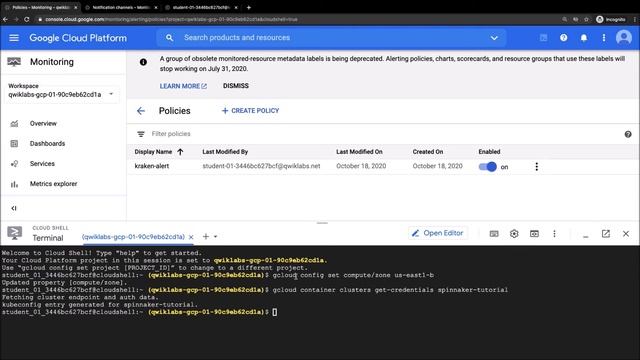Collapse the Monitoring side navigation

(14, 208)
